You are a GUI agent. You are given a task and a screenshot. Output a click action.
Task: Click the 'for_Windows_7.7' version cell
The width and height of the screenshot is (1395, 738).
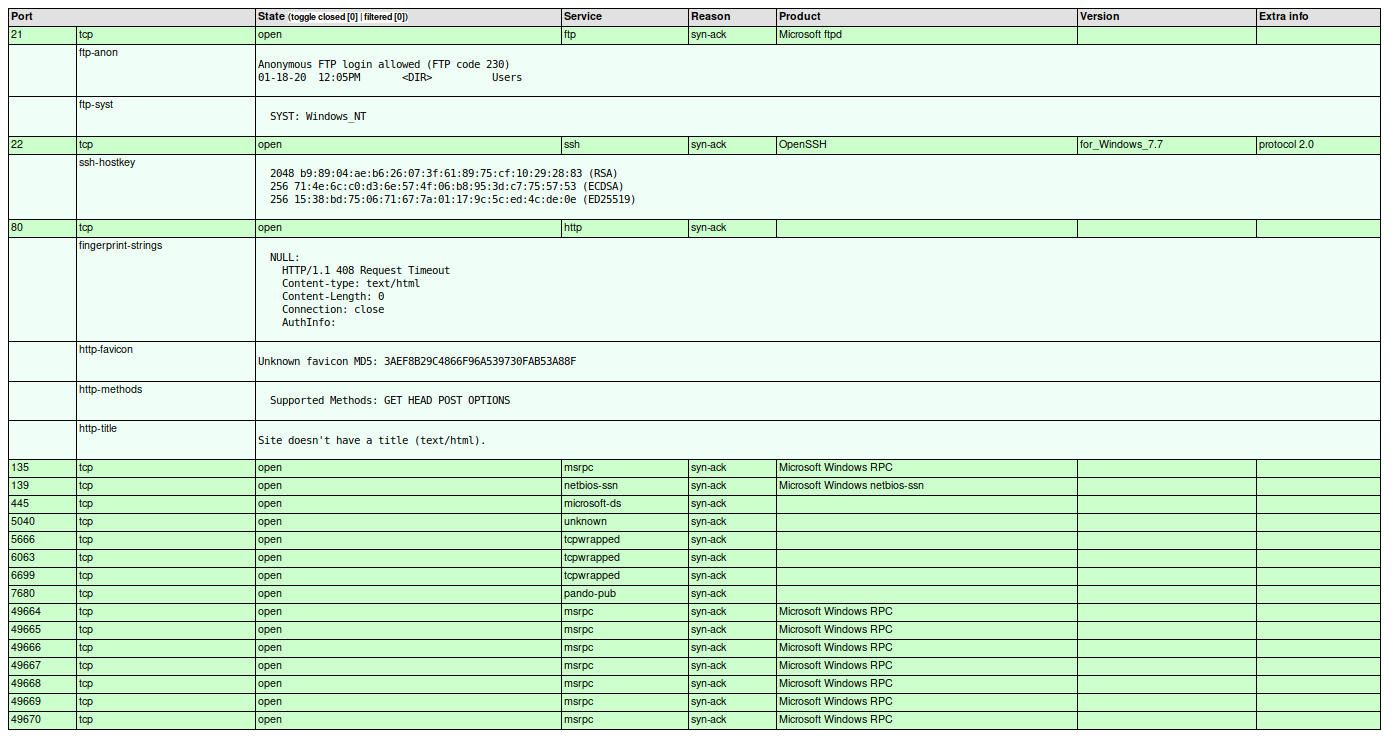(1167, 145)
